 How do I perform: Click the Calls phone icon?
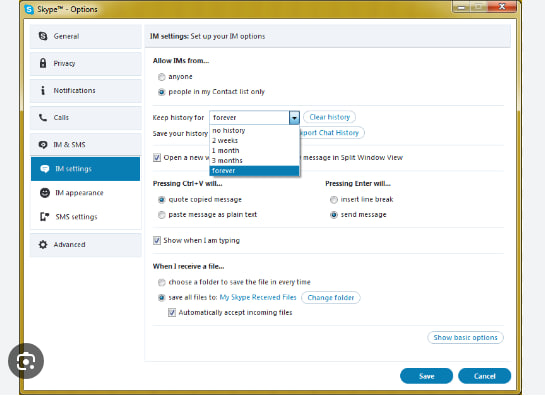(43, 118)
